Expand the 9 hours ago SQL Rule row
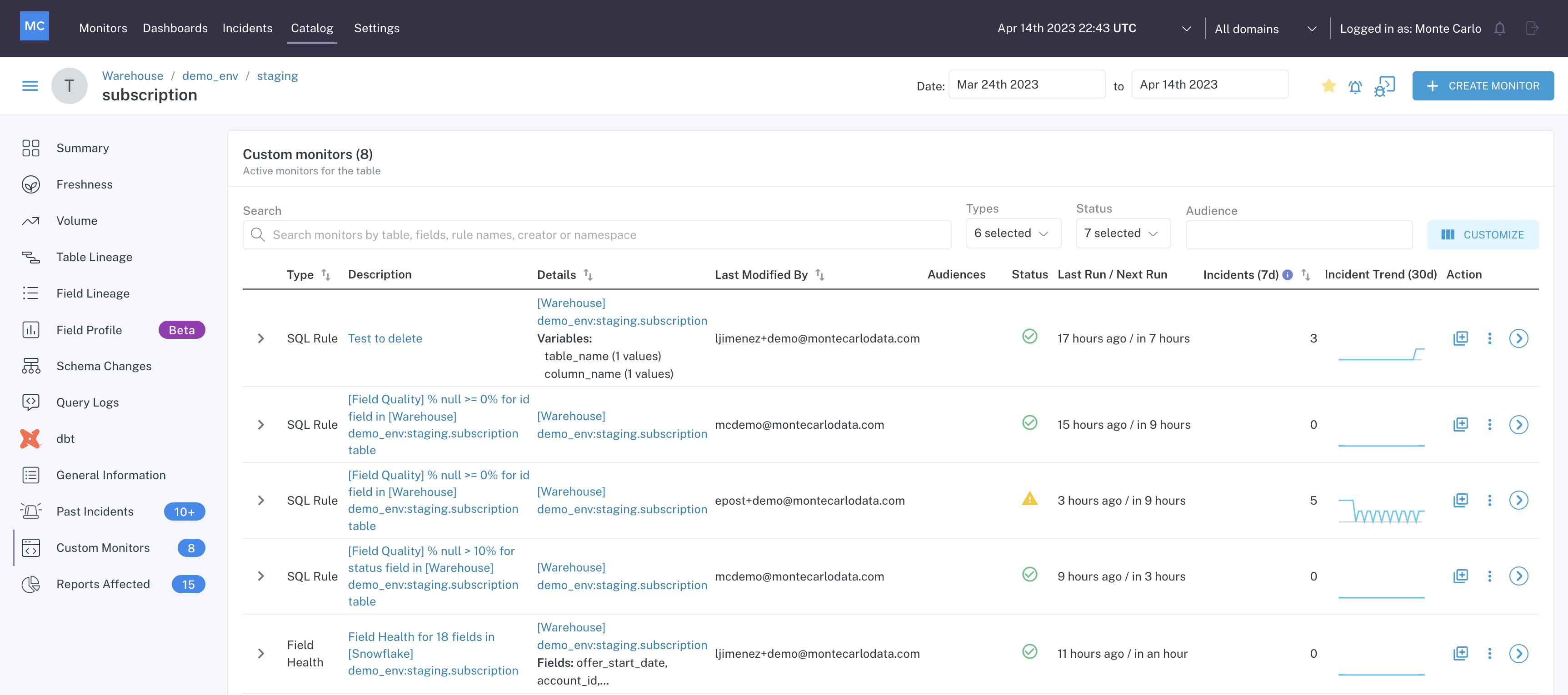Viewport: 1568px width, 695px height. [260, 576]
